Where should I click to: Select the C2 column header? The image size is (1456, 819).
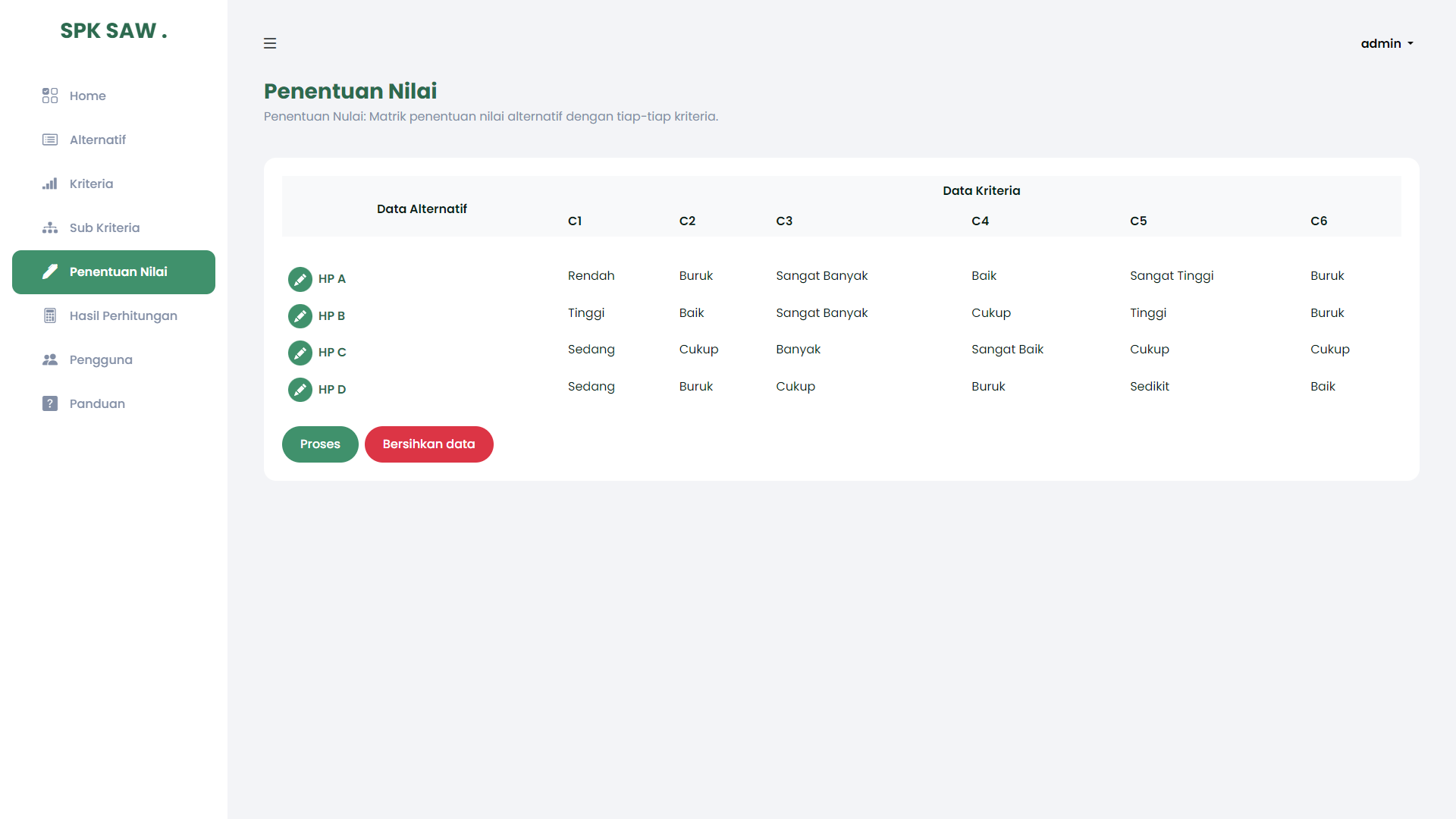click(x=687, y=221)
